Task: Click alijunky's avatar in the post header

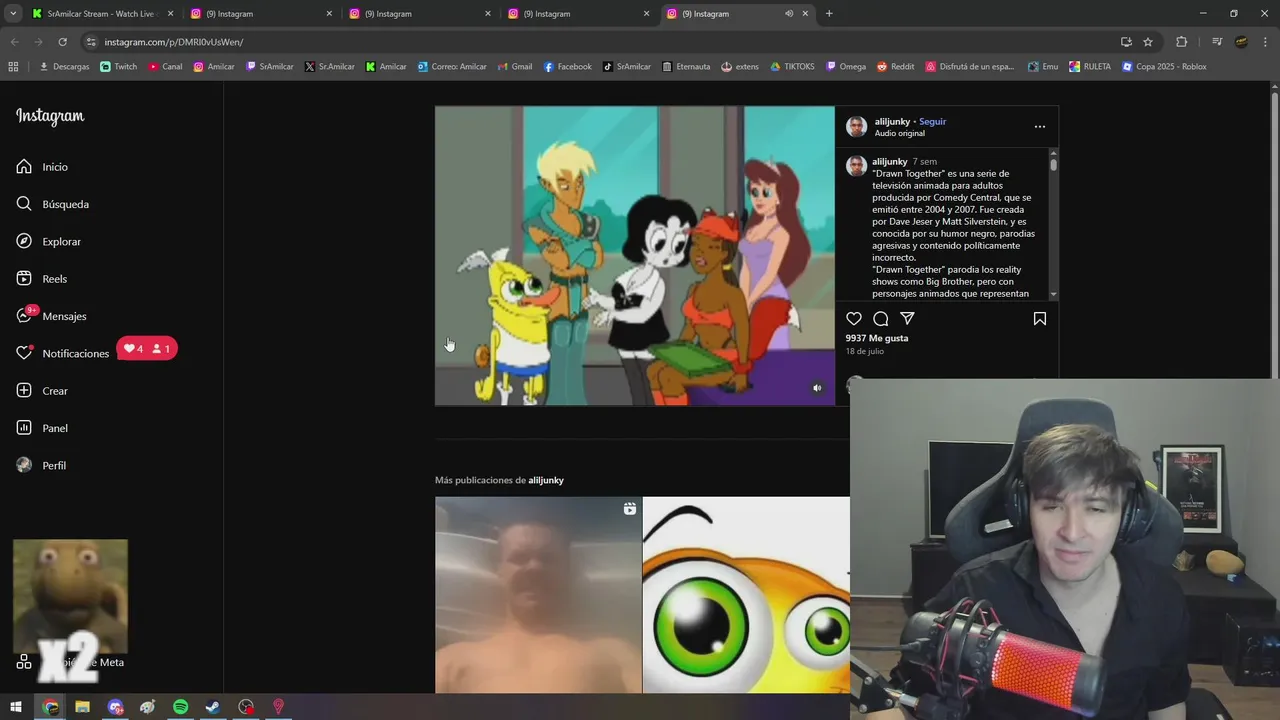Action: click(856, 127)
